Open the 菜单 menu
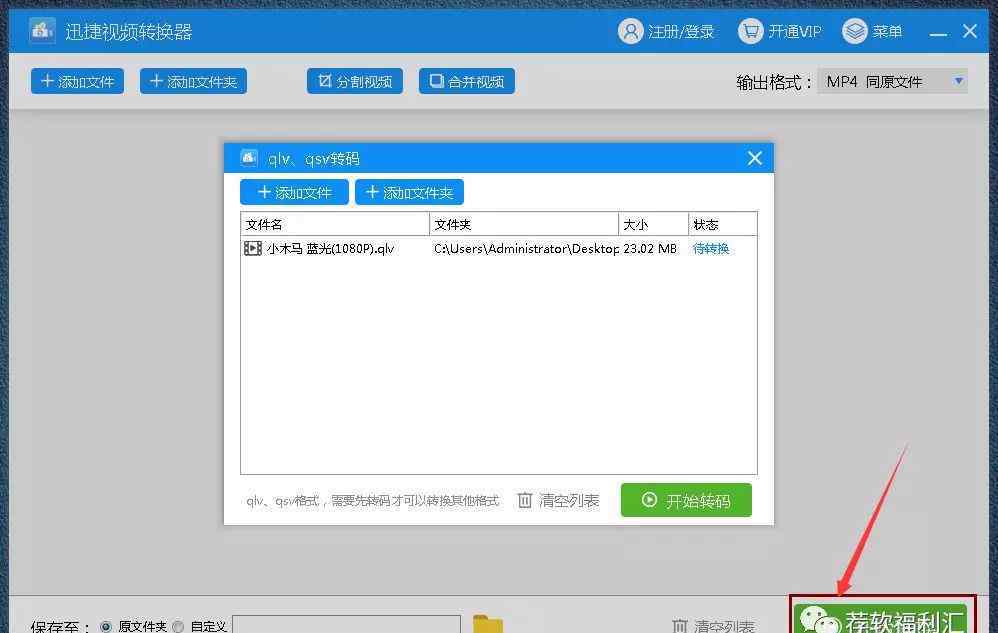998x633 pixels. point(872,31)
